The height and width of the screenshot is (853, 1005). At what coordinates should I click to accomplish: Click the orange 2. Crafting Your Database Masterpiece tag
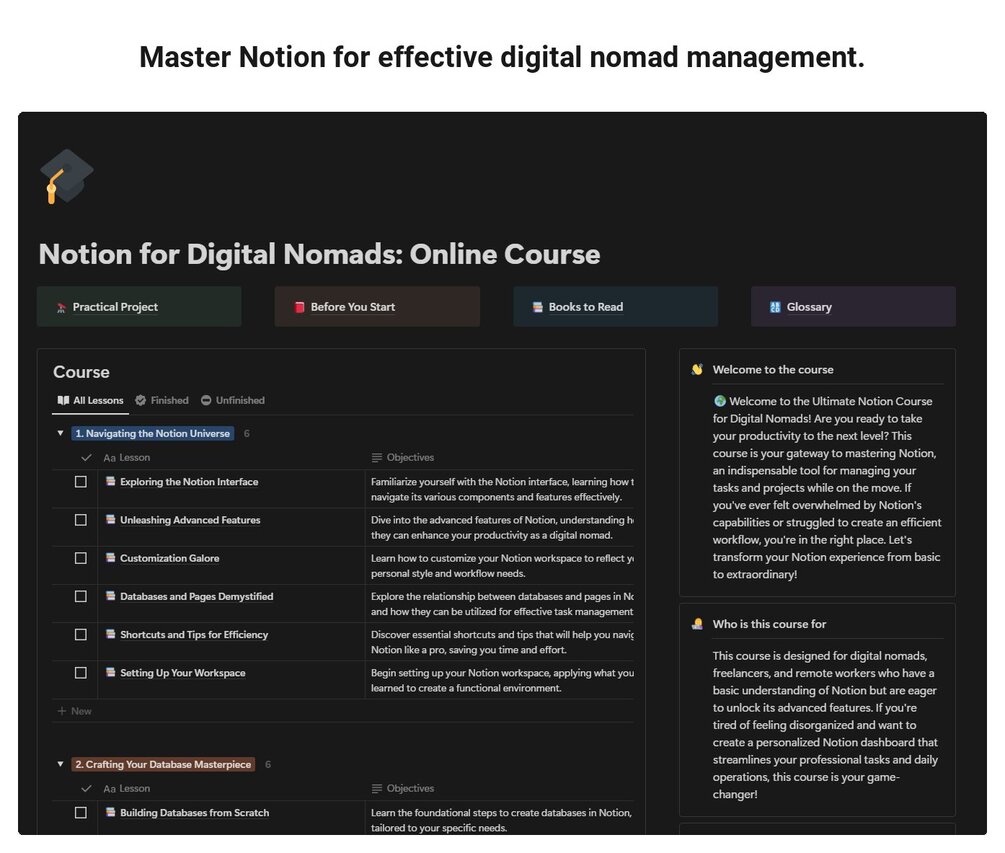[x=163, y=765]
